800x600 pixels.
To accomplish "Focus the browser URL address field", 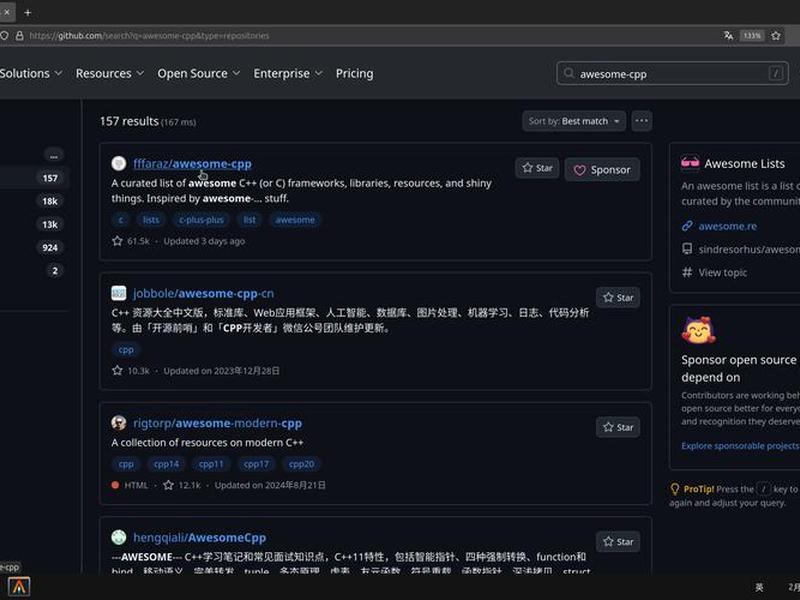I will (x=357, y=36).
